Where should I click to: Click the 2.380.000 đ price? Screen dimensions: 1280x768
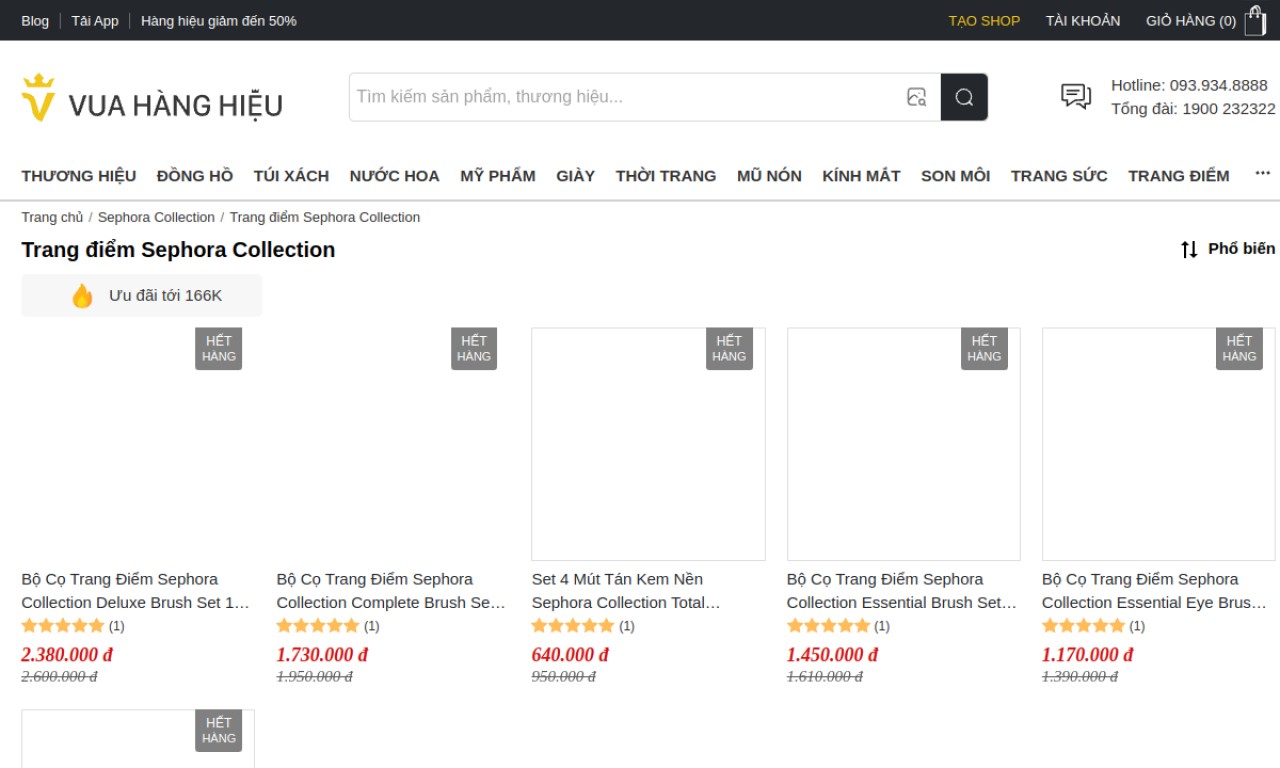click(67, 655)
